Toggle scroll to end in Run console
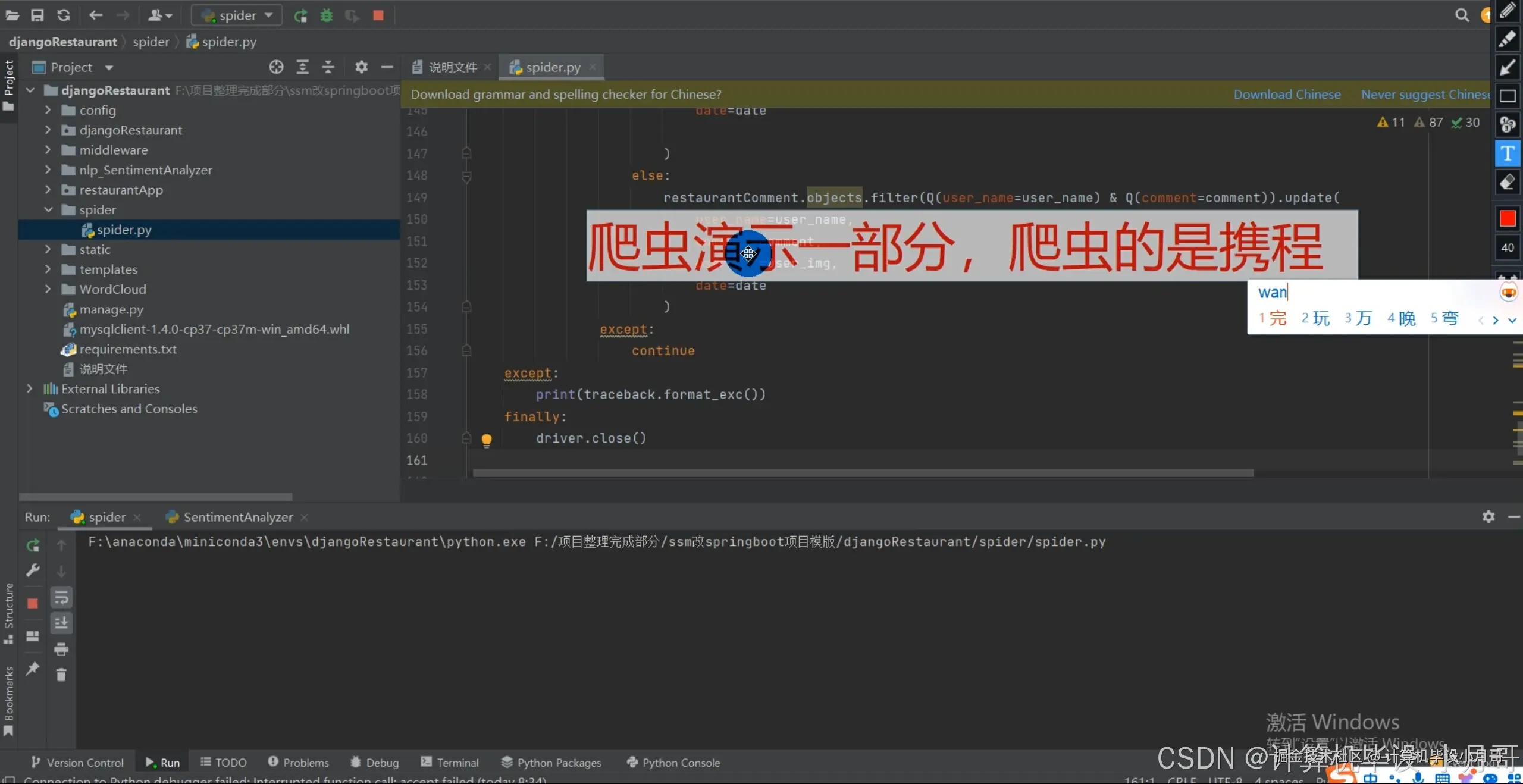The width and height of the screenshot is (1523, 784). tap(61, 623)
